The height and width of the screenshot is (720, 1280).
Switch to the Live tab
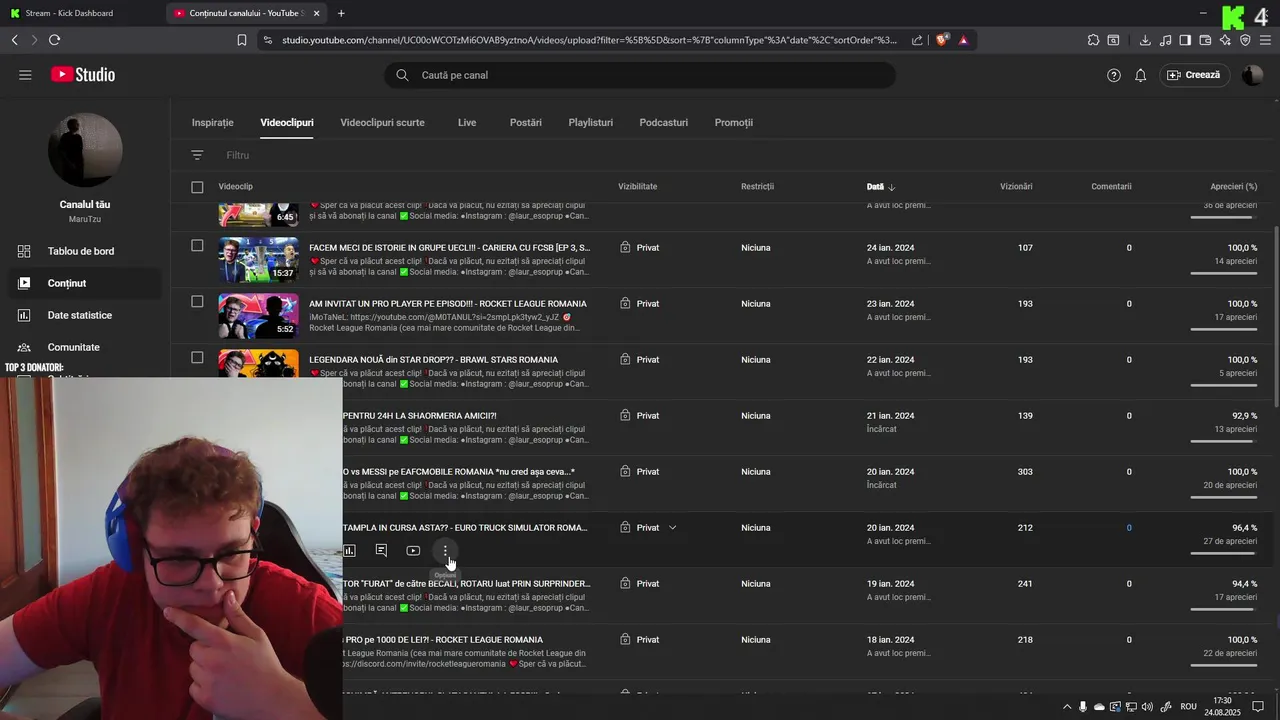(467, 122)
